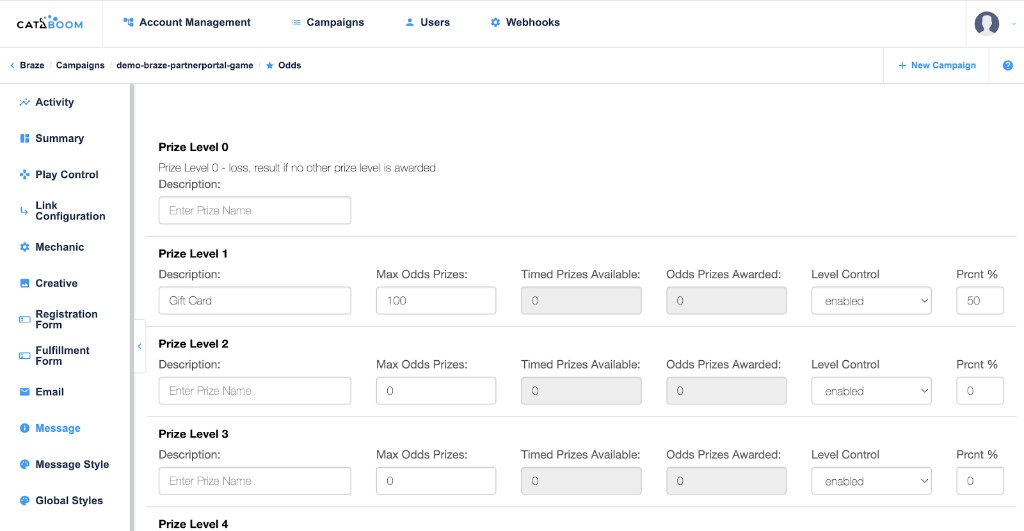Image resolution: width=1024 pixels, height=531 pixels.
Task: Click Prize Level 1 Max Odds Prizes field
Action: (436, 301)
